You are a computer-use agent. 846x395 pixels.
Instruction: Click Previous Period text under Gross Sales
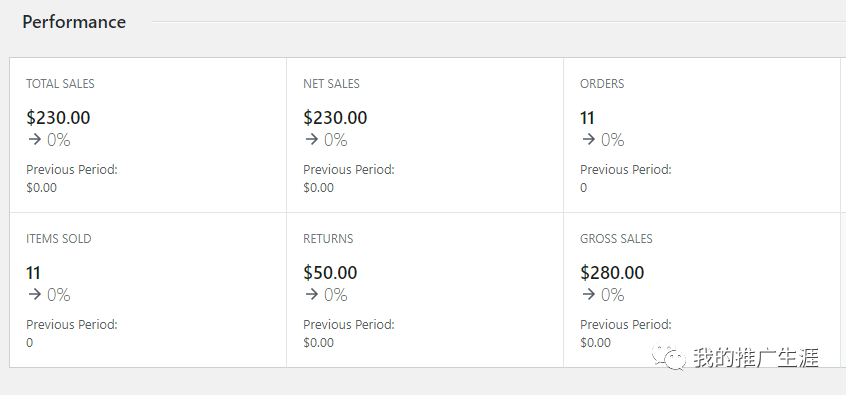[626, 324]
